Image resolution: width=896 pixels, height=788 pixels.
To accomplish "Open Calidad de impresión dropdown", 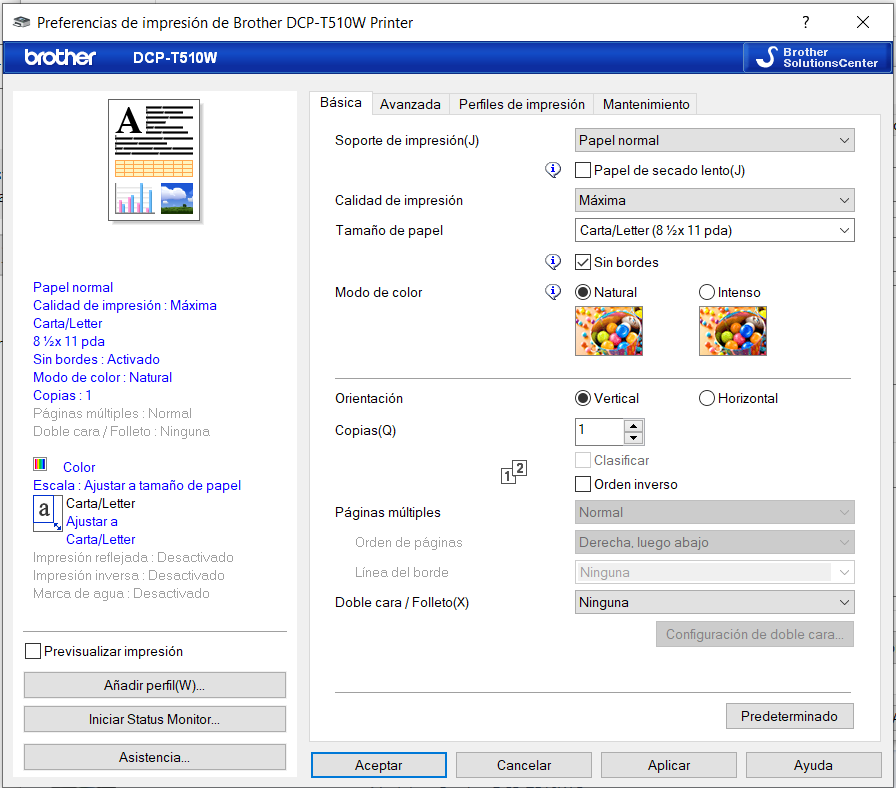I will click(714, 200).
